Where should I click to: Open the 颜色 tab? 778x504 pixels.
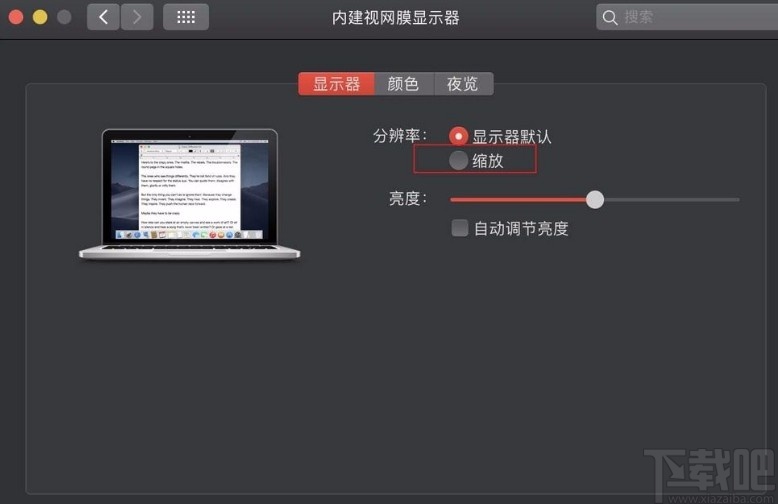pyautogui.click(x=404, y=84)
